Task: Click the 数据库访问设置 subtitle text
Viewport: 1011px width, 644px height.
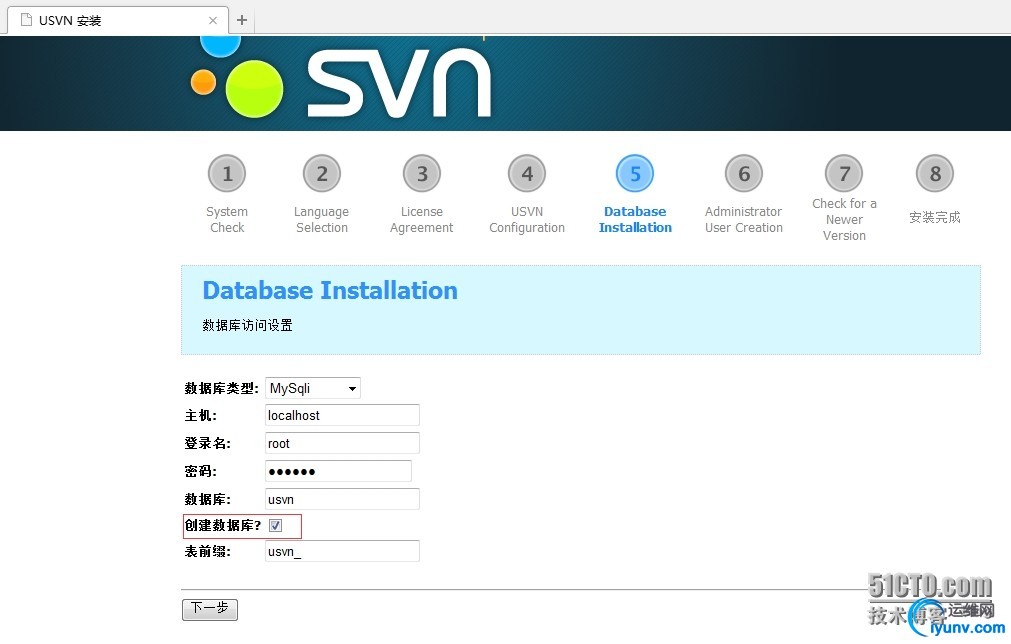Action: click(x=248, y=326)
